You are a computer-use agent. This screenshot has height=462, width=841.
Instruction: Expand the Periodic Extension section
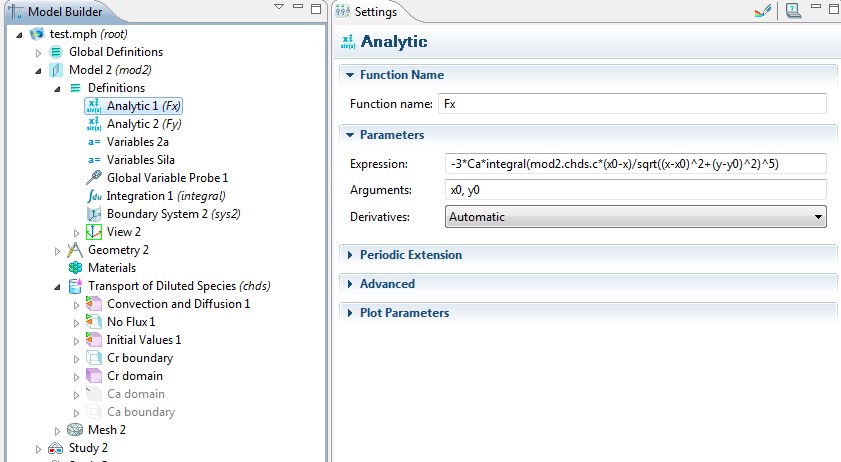[x=410, y=255]
